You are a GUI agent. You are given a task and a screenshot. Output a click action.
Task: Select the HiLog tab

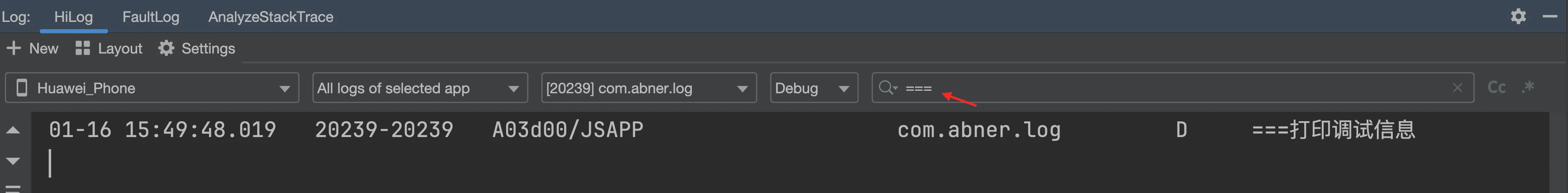point(74,17)
